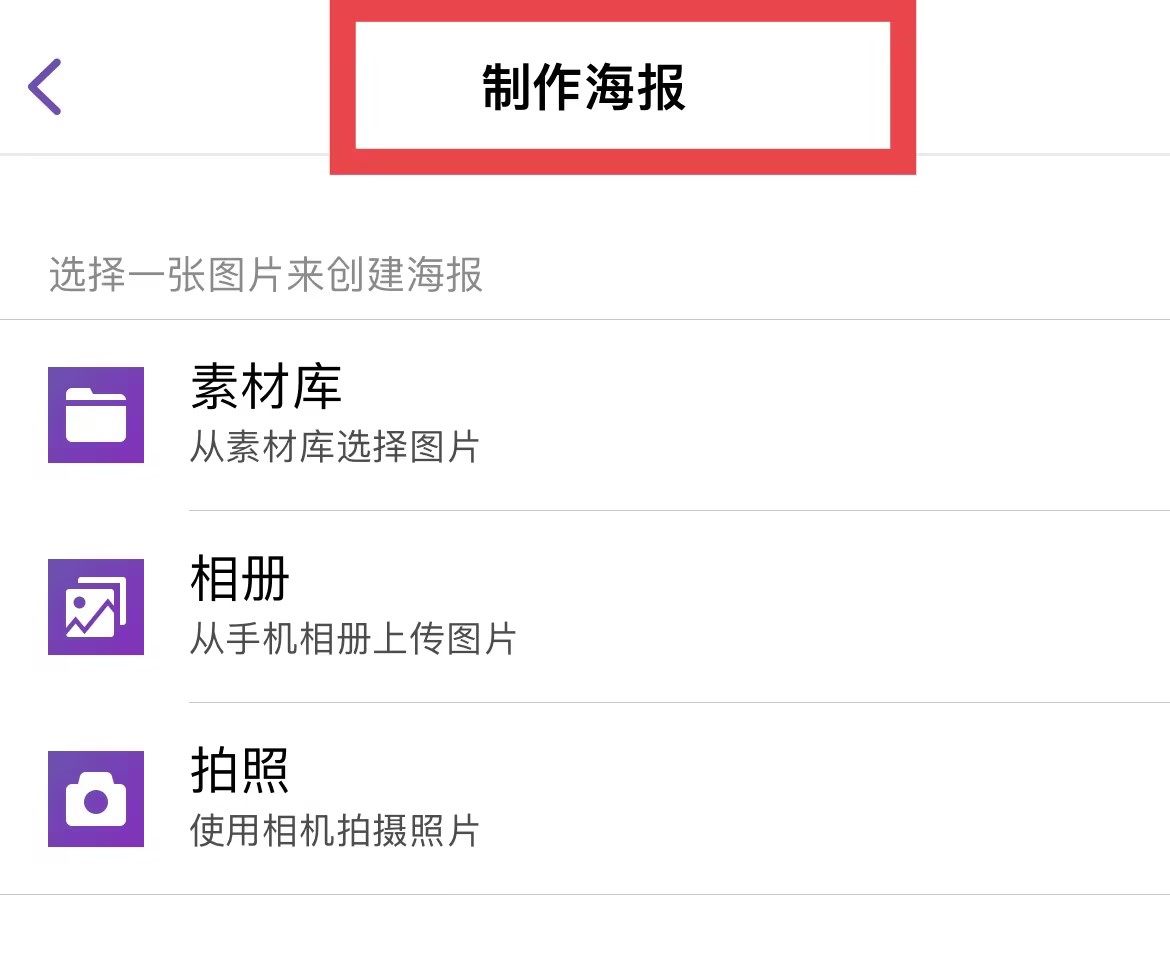Image resolution: width=1170 pixels, height=969 pixels.
Task: Click the 制作海报 page title
Action: (584, 87)
